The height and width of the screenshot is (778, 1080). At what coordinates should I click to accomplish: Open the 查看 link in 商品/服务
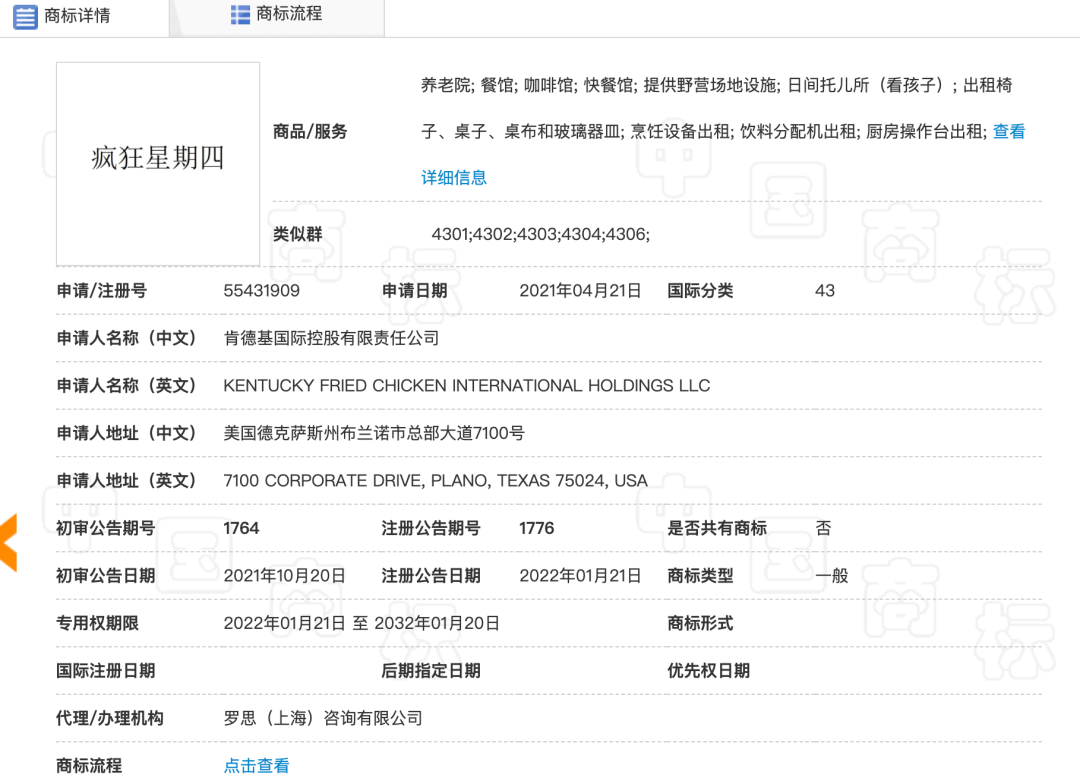[x=1009, y=132]
